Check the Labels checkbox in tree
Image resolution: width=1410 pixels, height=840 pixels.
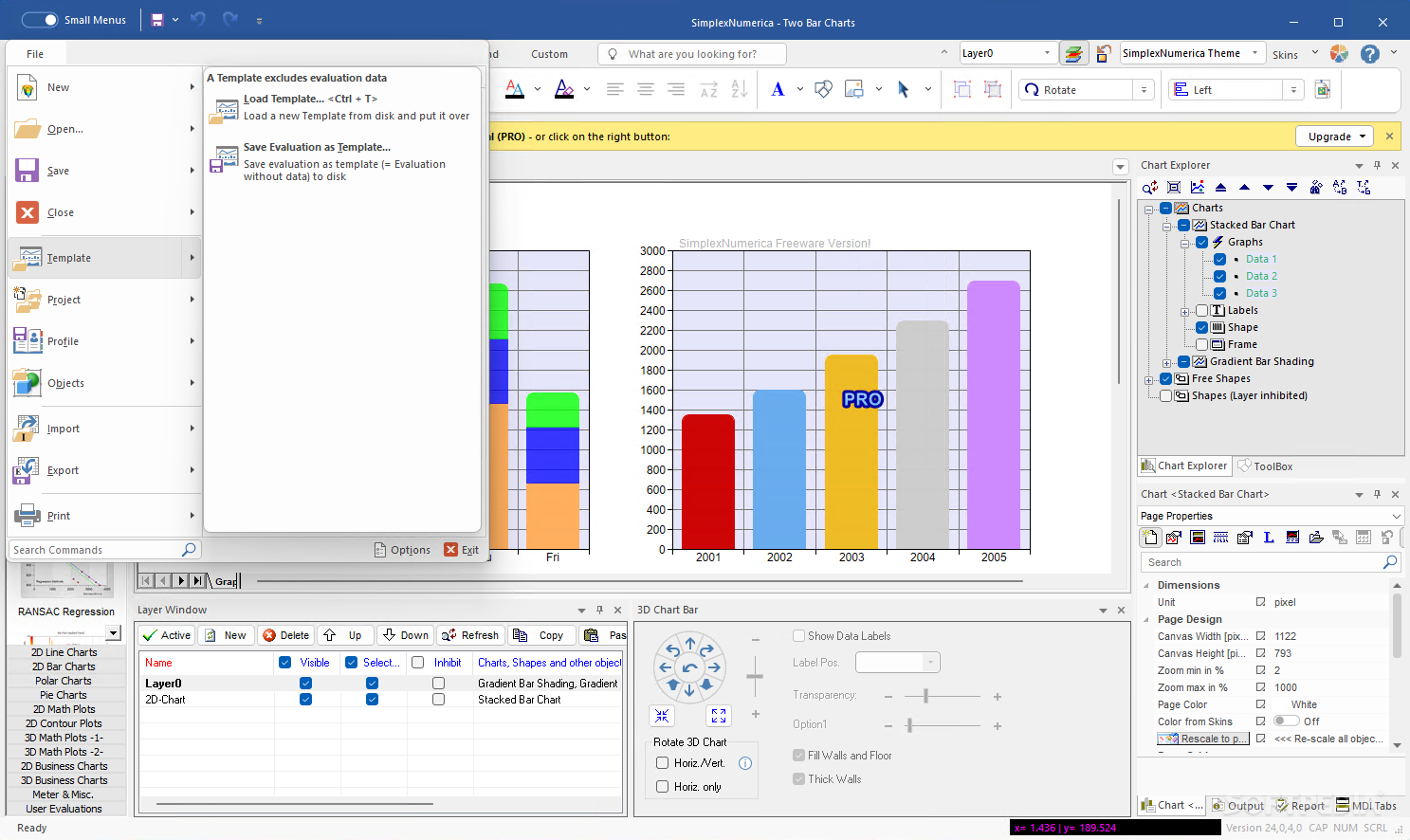(x=1202, y=310)
